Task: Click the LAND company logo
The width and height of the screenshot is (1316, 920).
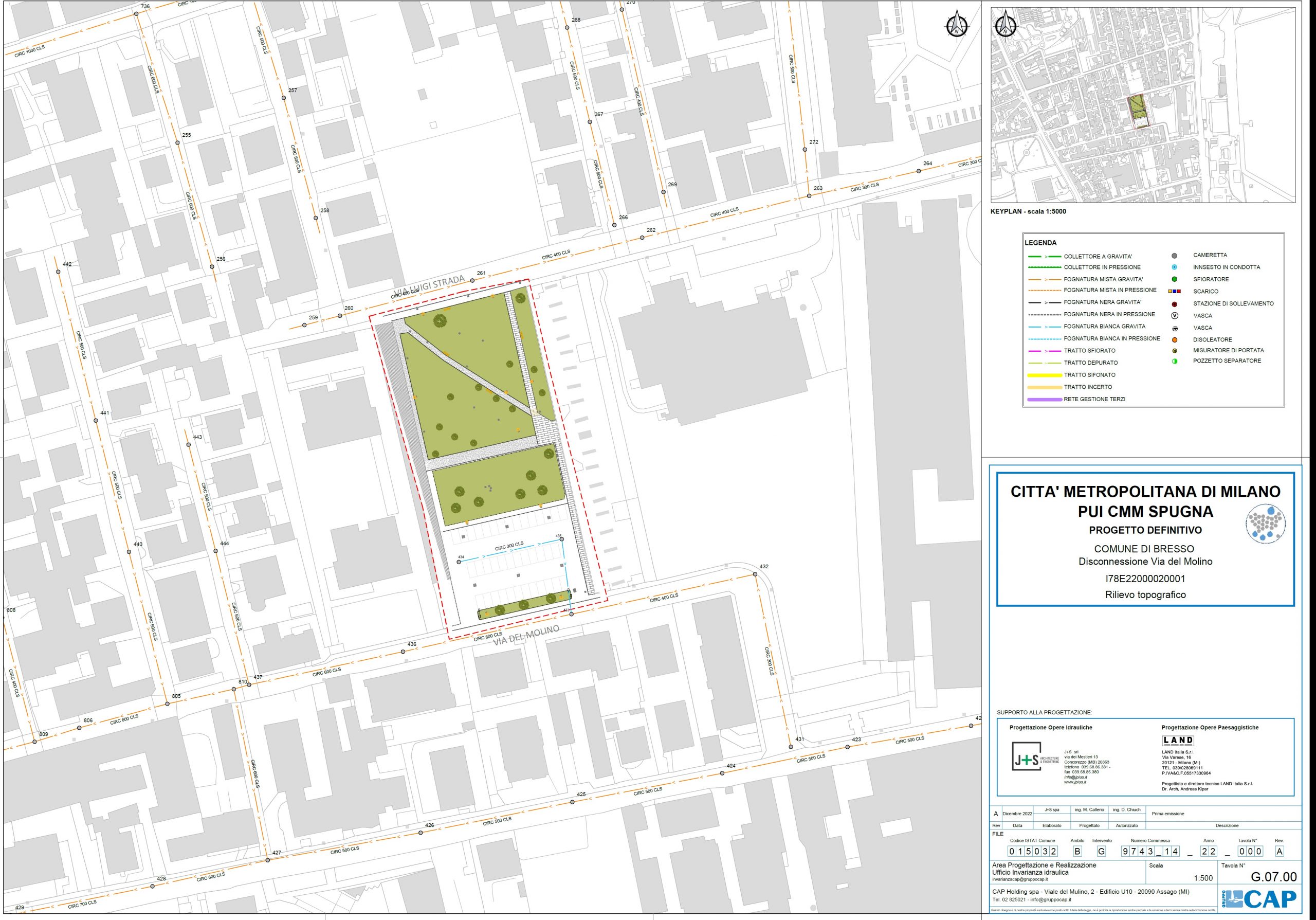Action: coord(1178,741)
